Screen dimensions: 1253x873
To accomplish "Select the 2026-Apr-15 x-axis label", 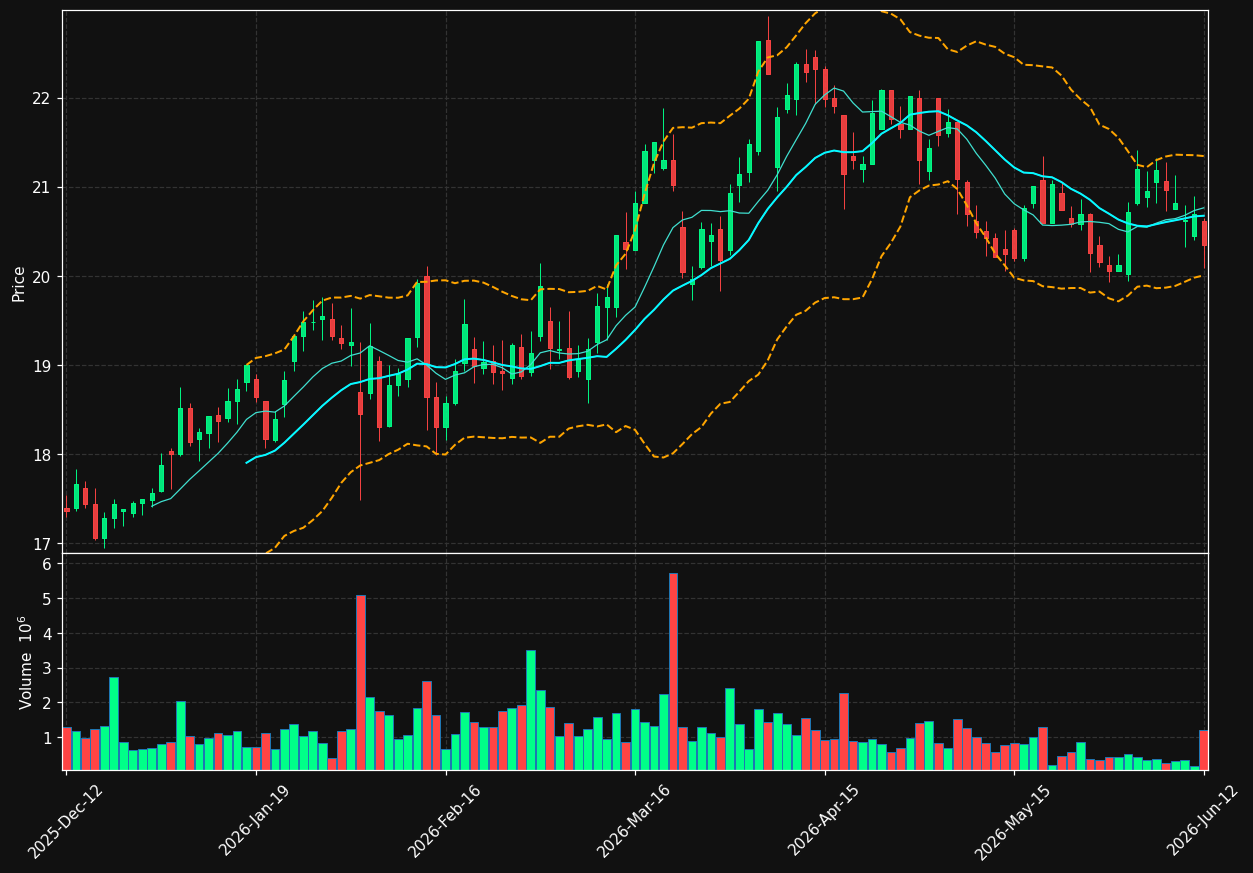I will coord(825,820).
